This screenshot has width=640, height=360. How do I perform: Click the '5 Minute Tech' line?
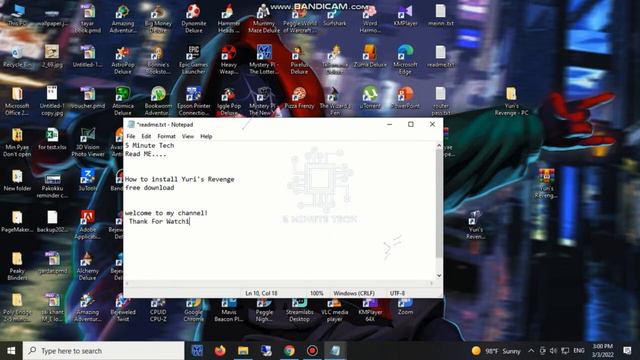pyautogui.click(x=149, y=145)
